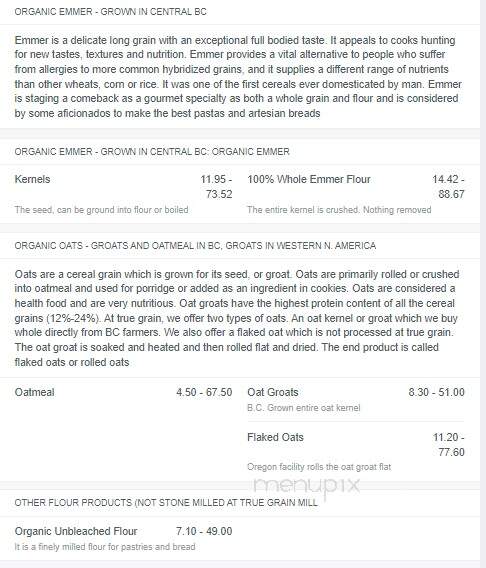Click the Flaked Oats price 11.20 - 77.60
The height and width of the screenshot is (568, 486).
pyautogui.click(x=449, y=444)
